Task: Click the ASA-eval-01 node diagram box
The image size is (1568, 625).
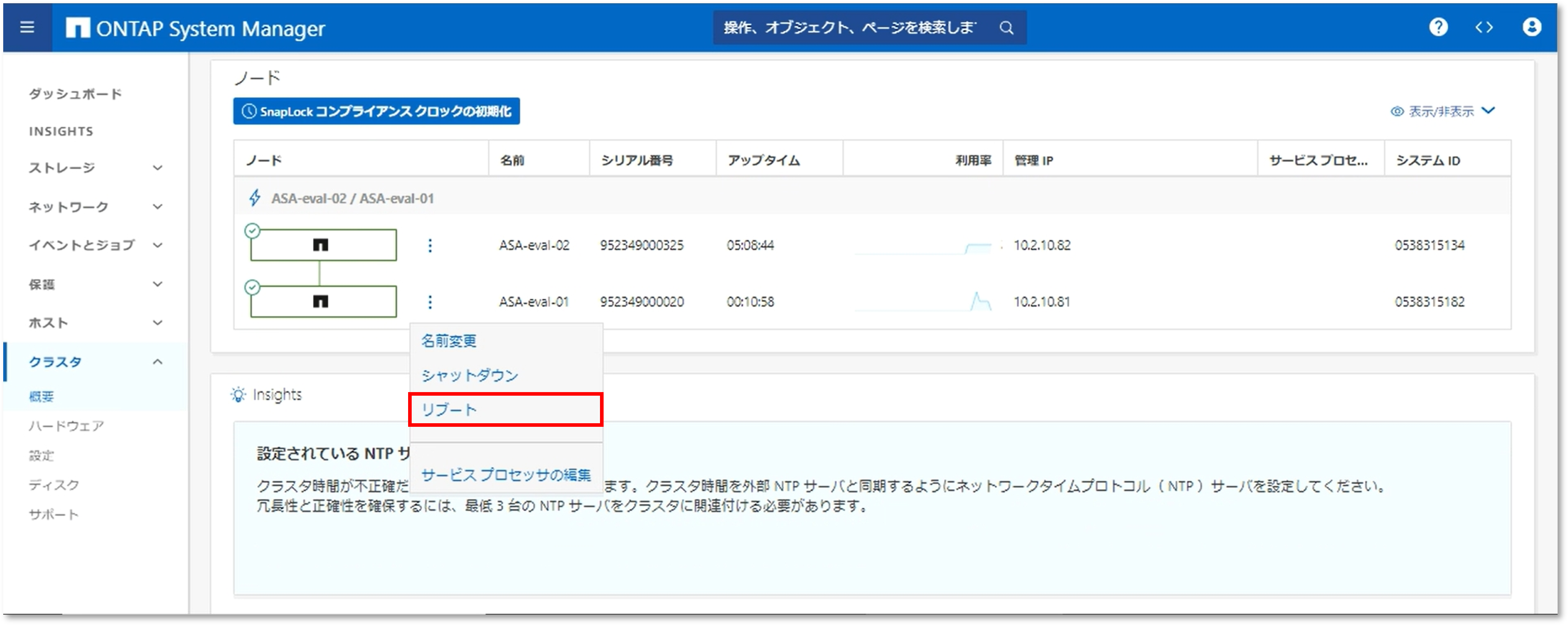Action: point(323,301)
